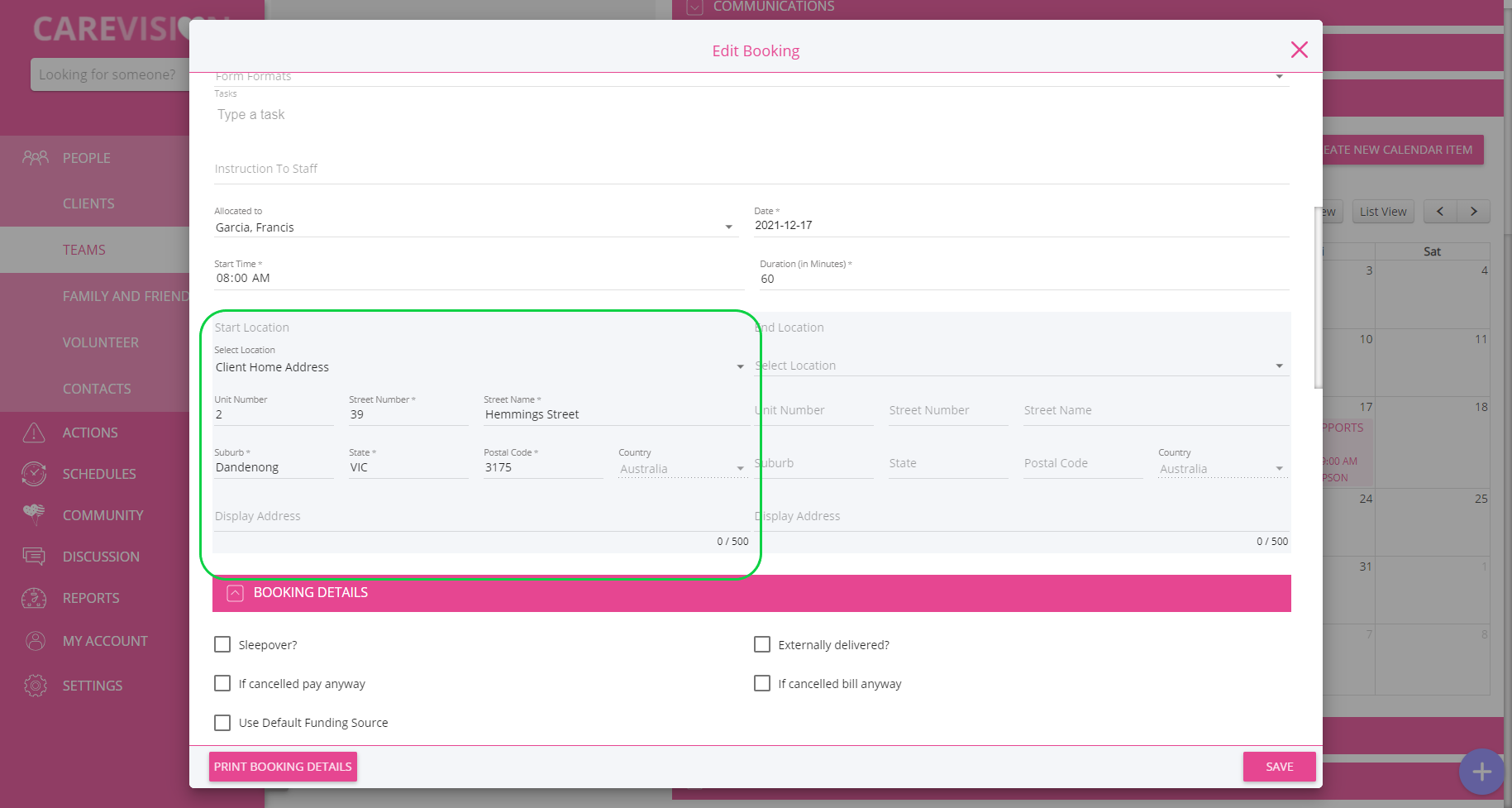
Task: Open the Form Formats dropdown
Action: 751,77
